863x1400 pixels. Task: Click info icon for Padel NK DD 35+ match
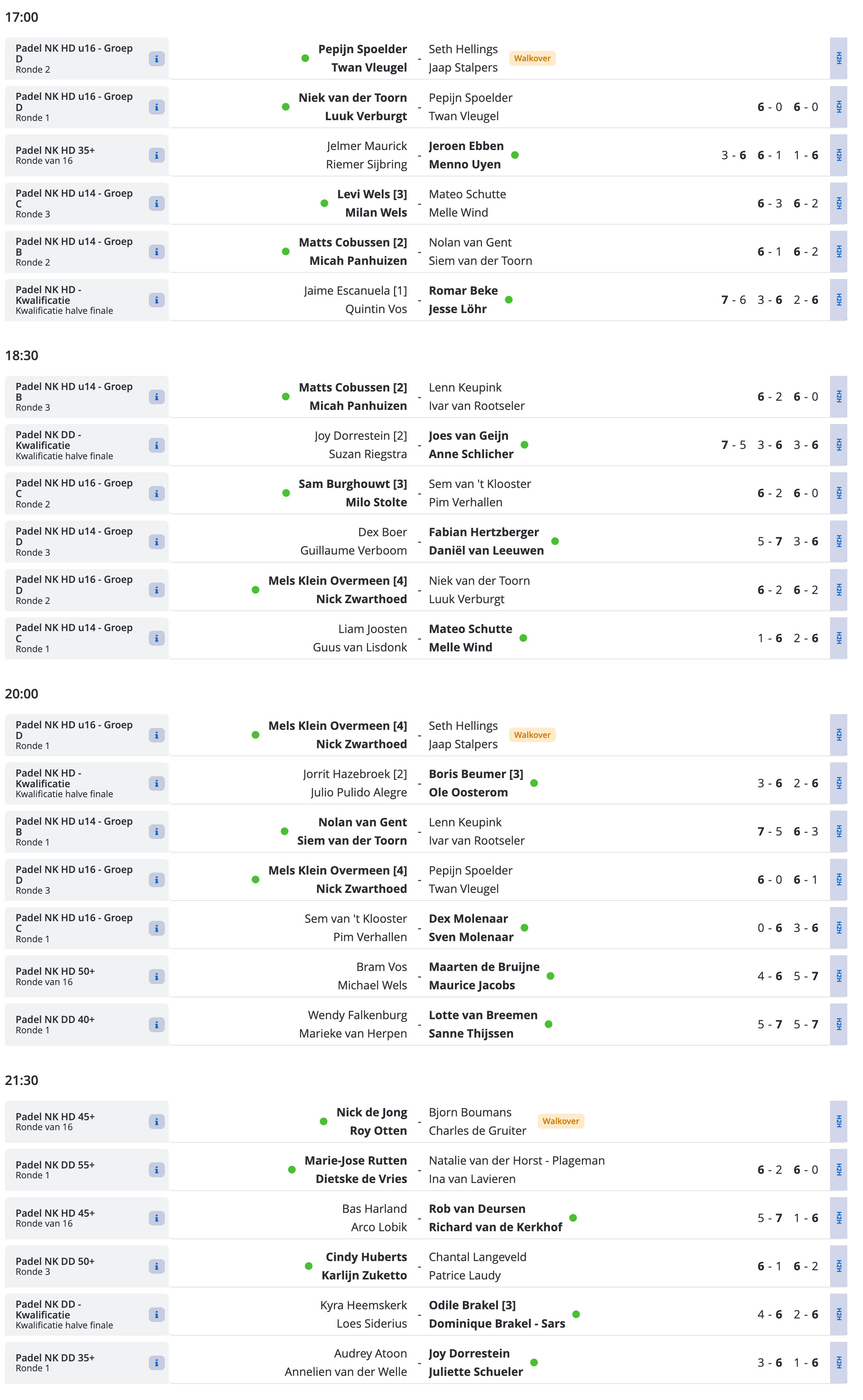click(156, 1363)
